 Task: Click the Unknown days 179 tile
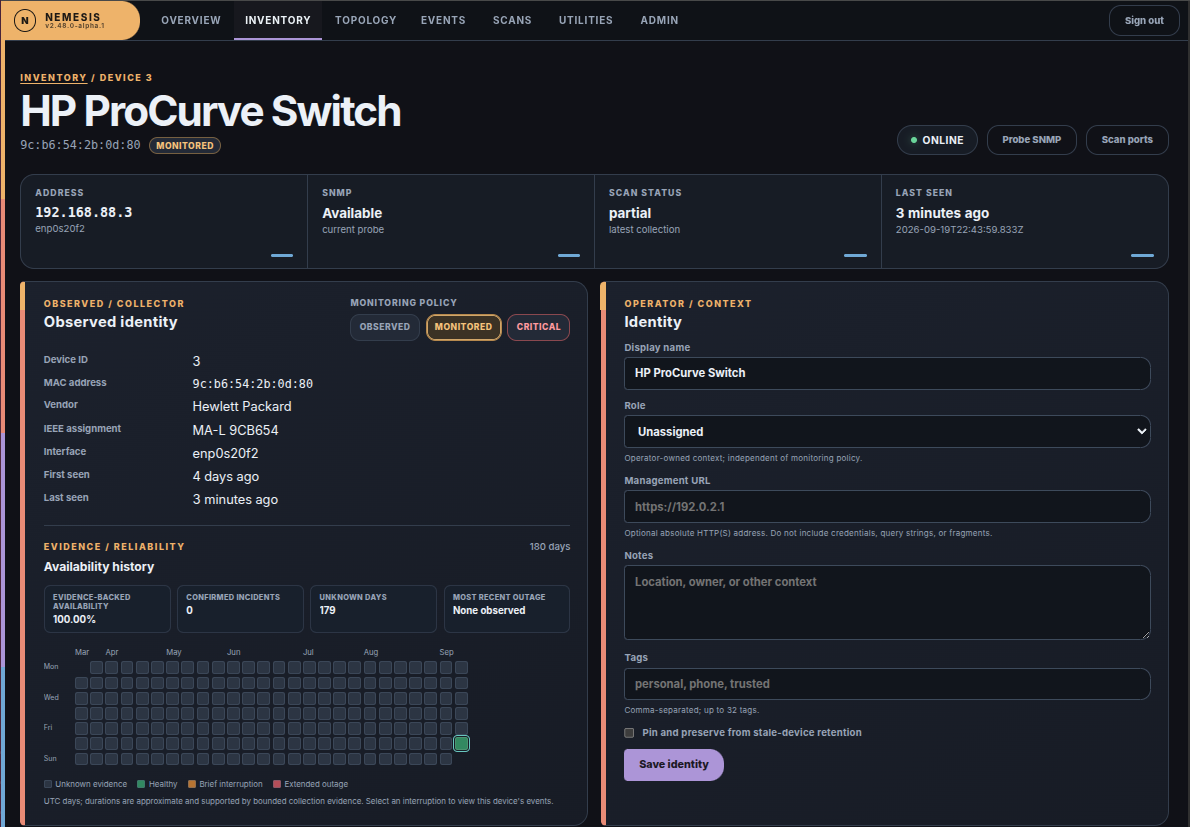(x=373, y=609)
